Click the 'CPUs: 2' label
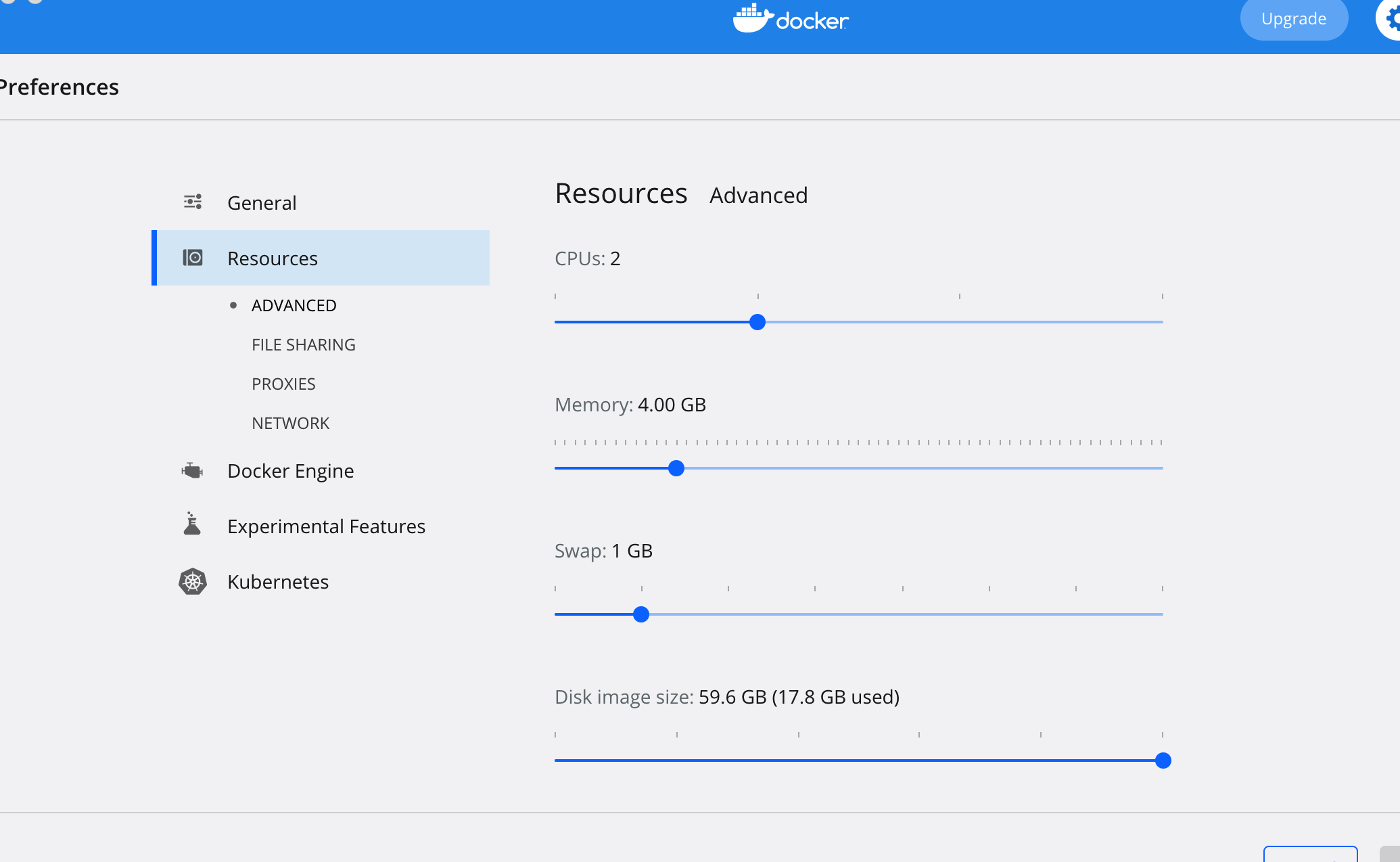Viewport: 1400px width, 862px height. pos(588,258)
